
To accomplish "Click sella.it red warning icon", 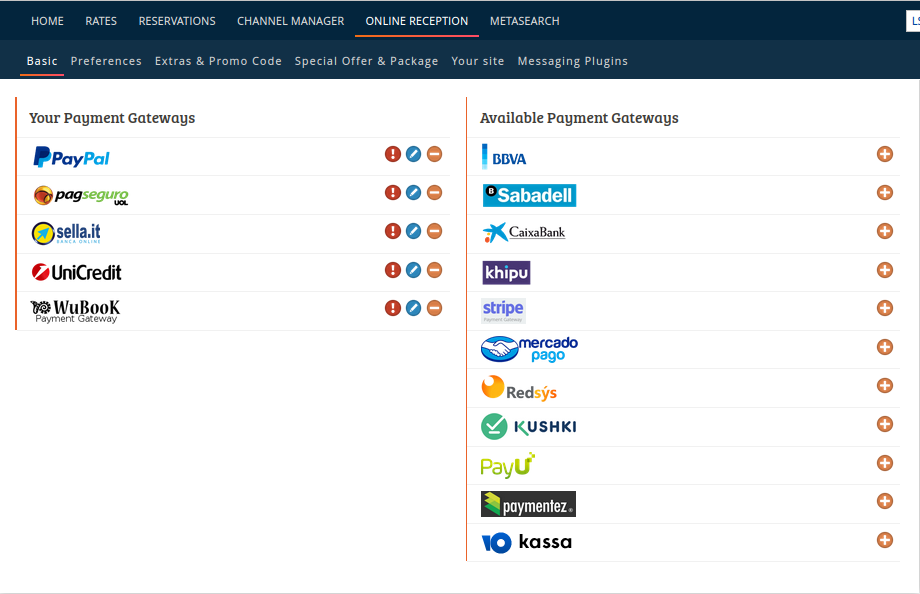I will tap(393, 231).
